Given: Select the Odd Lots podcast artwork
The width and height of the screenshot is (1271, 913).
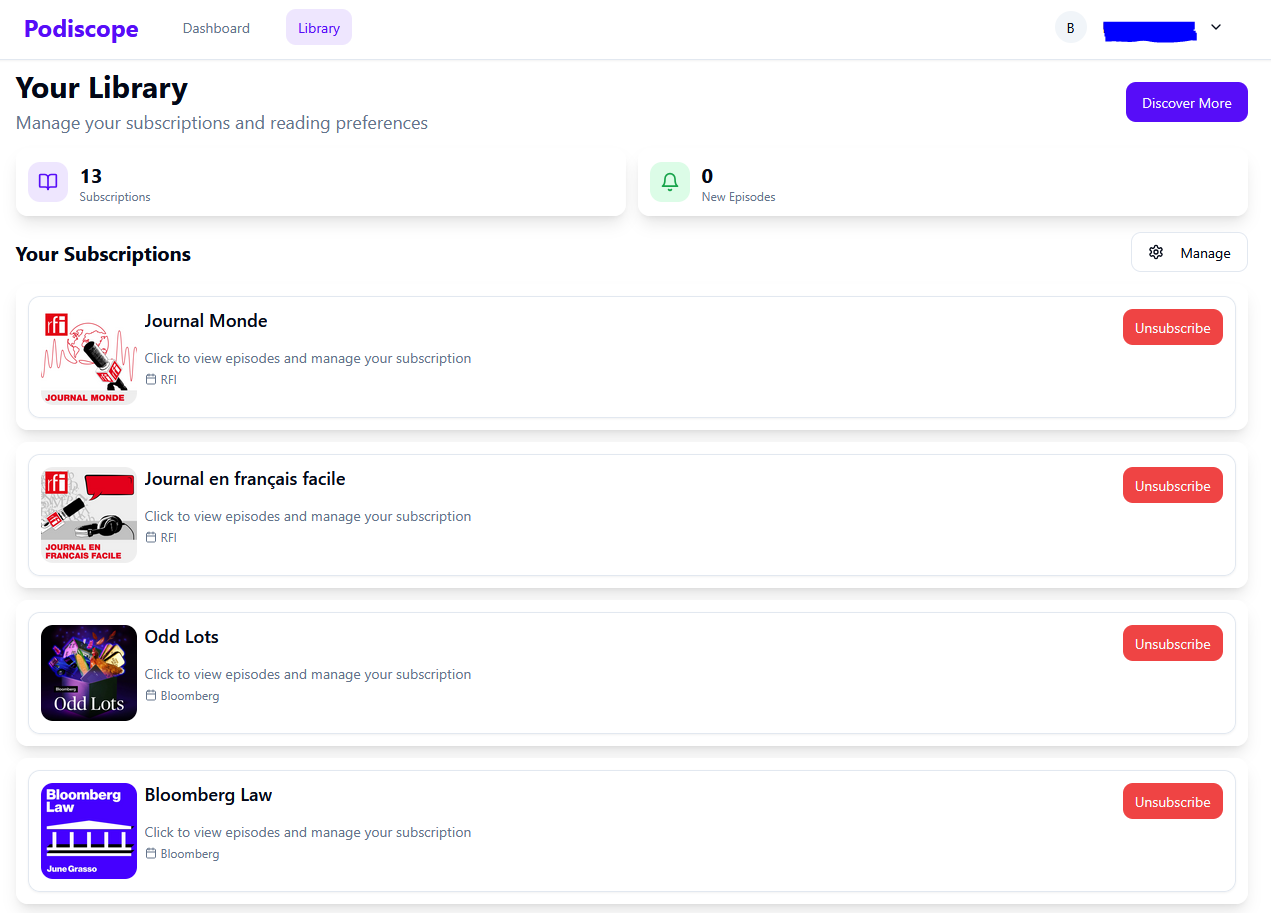Looking at the screenshot, I should (89, 673).
